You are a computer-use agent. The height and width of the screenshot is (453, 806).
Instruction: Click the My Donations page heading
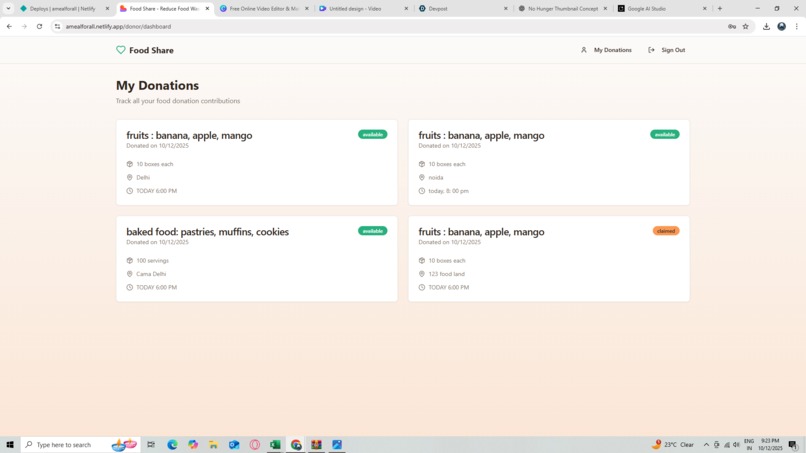click(x=157, y=85)
